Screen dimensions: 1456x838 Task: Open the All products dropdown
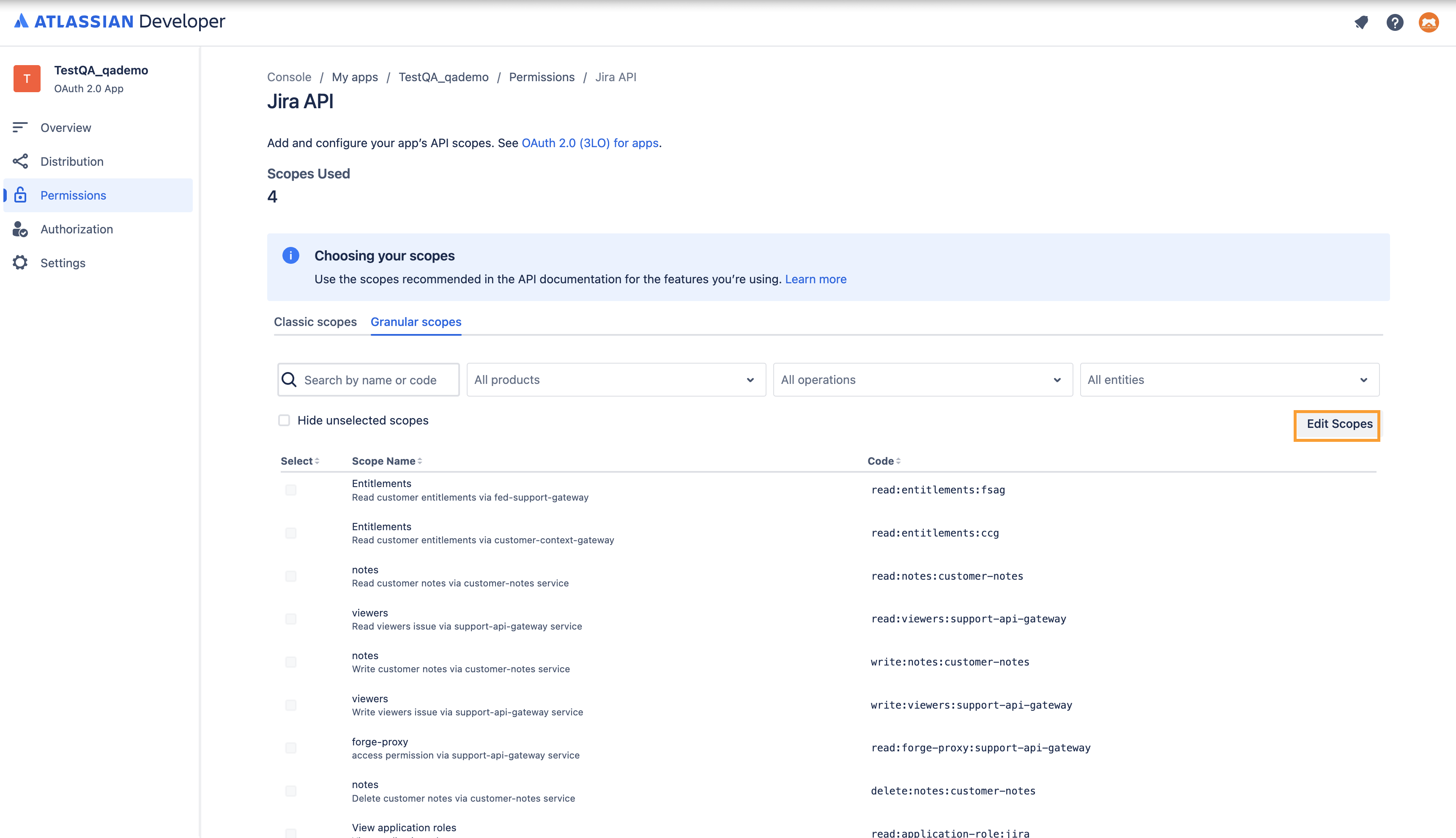point(615,379)
